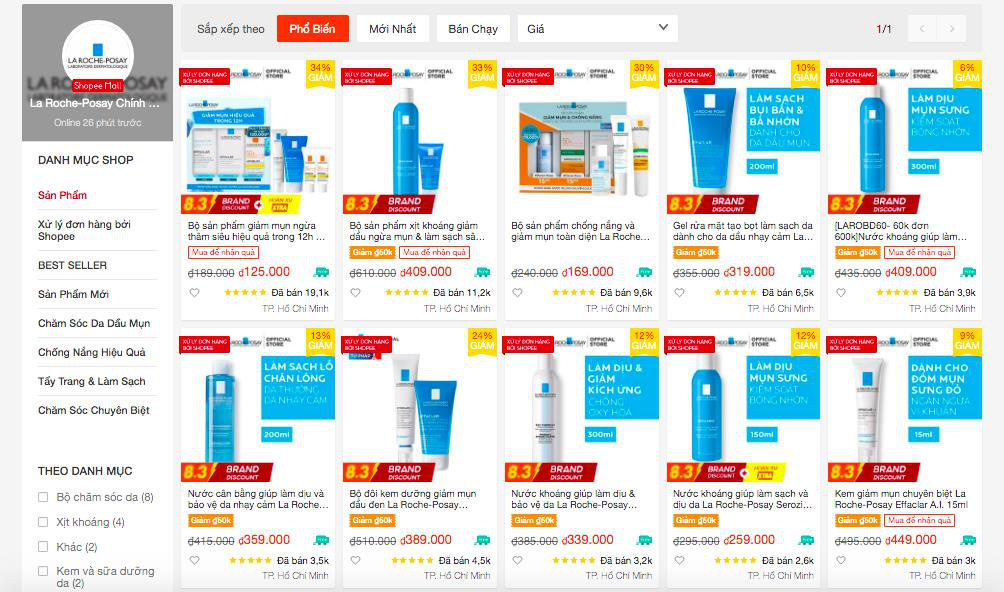Favorite the 359.000 toner via heart icon
Image resolution: width=1004 pixels, height=592 pixels.
click(x=194, y=560)
